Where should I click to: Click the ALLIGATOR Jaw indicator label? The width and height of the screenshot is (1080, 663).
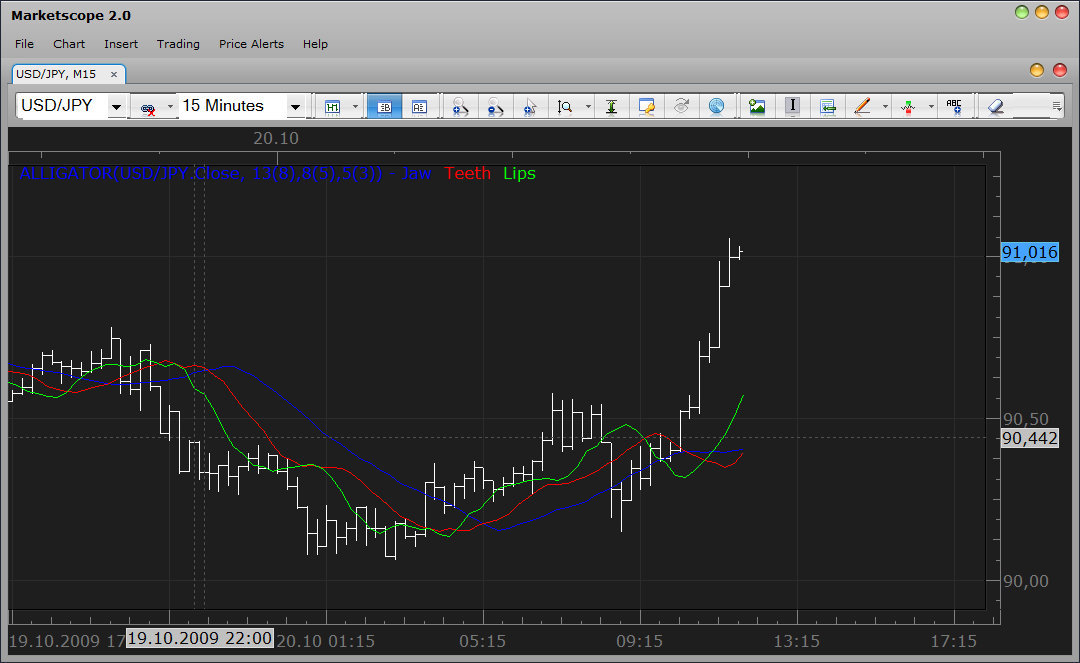coord(225,173)
